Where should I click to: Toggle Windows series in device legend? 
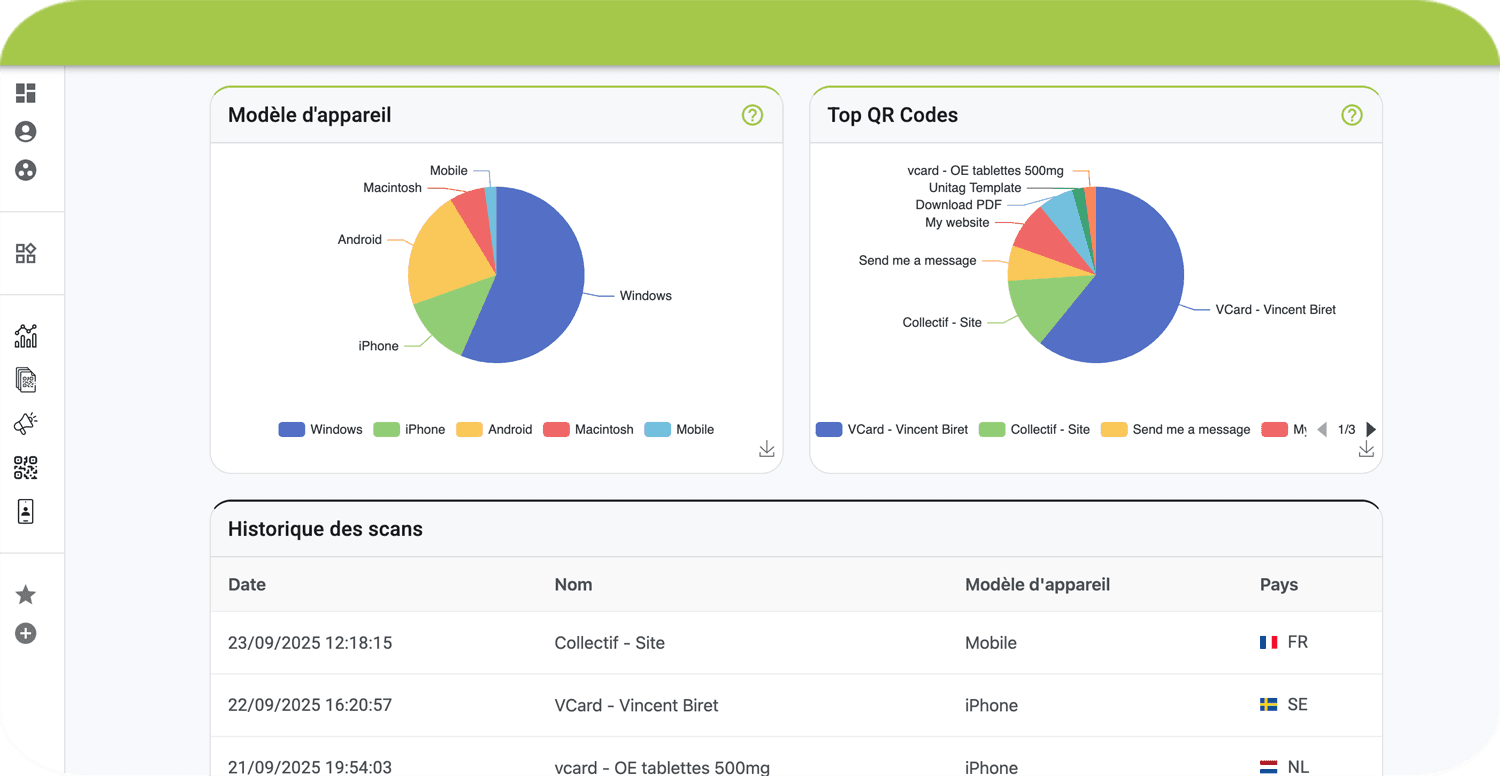pyautogui.click(x=320, y=429)
